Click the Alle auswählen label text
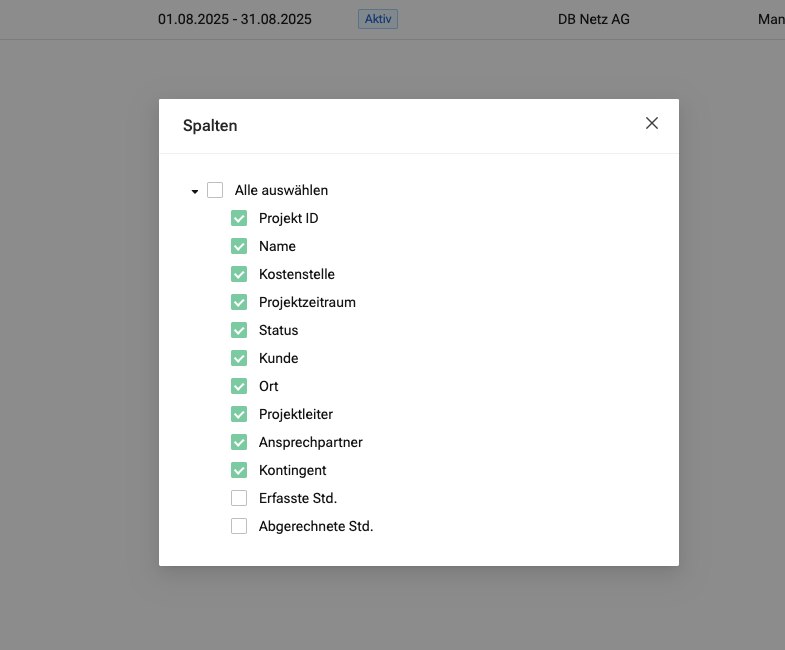Viewport: 785px width, 650px height. [x=281, y=190]
